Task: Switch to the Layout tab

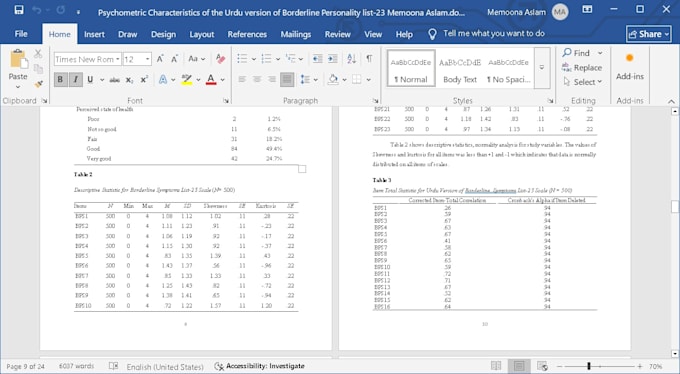Action: (202, 34)
